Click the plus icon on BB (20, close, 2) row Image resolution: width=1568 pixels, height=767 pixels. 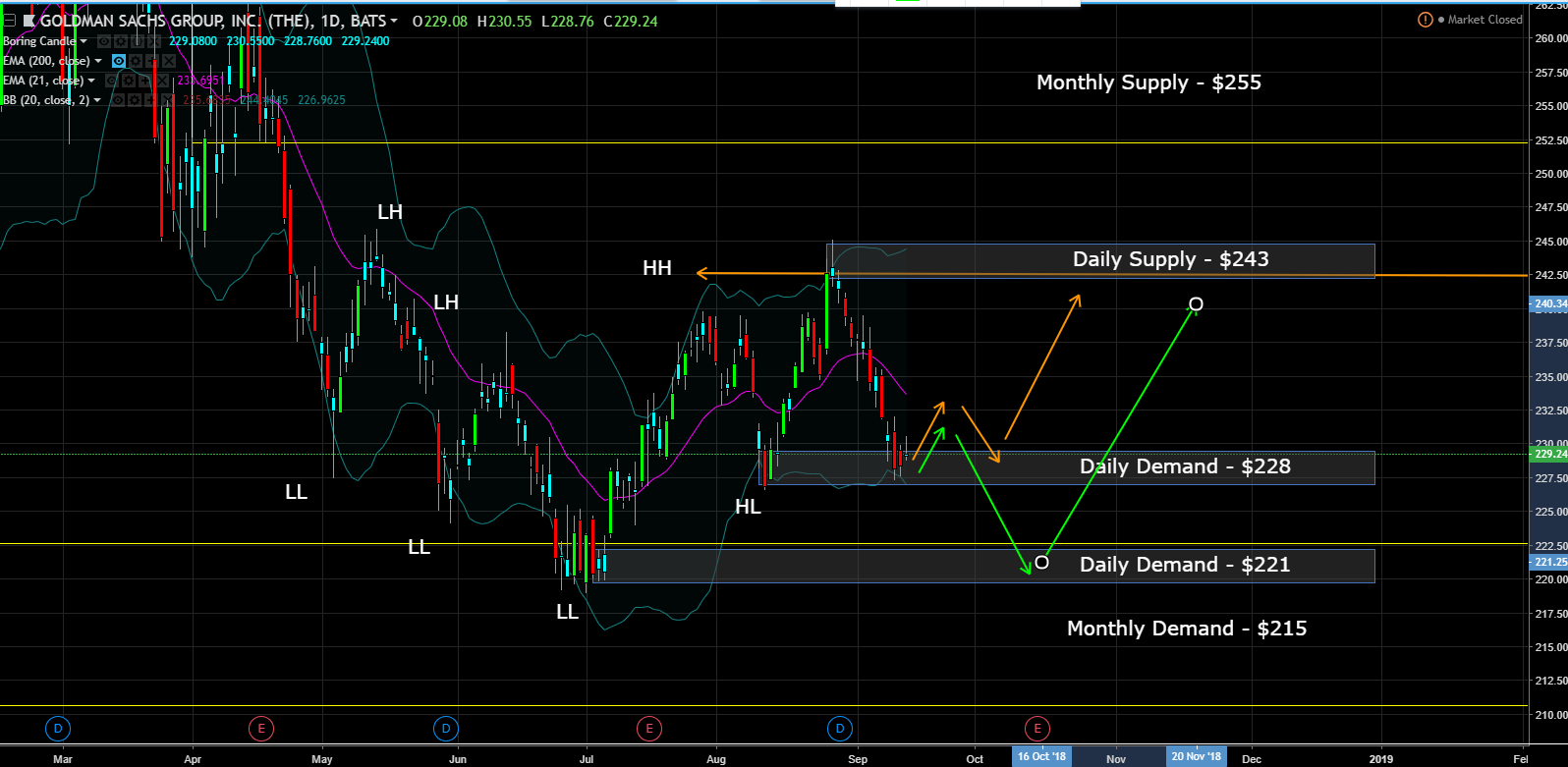tap(151, 100)
